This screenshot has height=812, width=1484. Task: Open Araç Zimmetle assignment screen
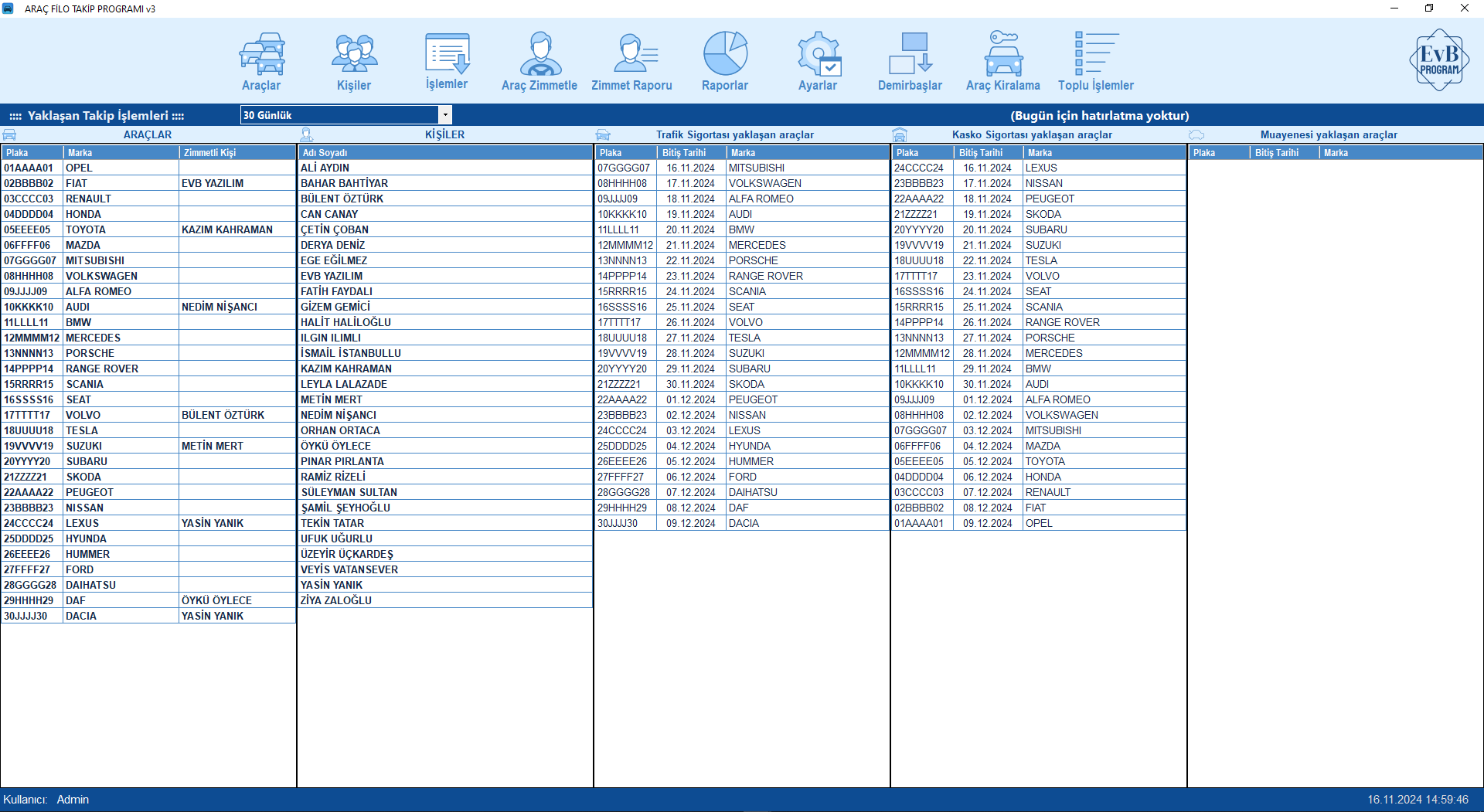539,62
